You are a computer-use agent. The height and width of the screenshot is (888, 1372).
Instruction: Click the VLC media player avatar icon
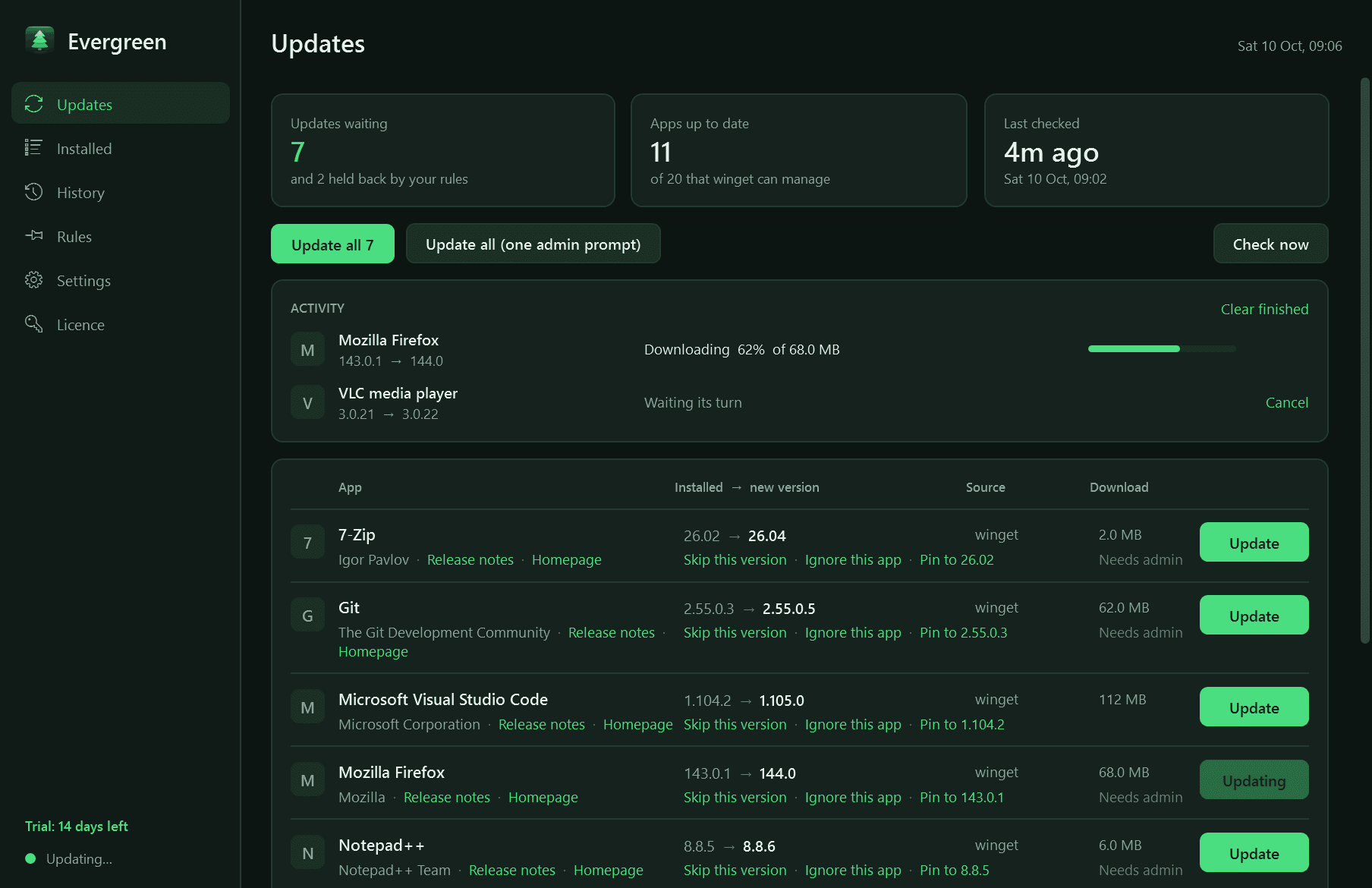tap(307, 403)
